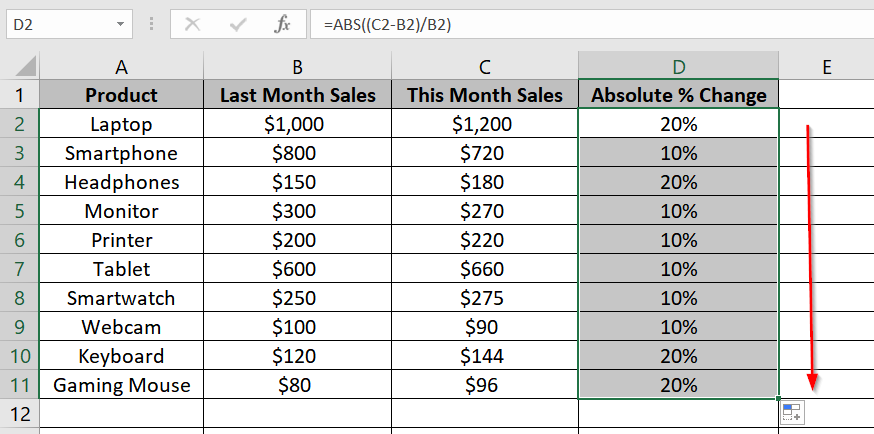Select column E header
The image size is (874, 434).
tap(827, 66)
